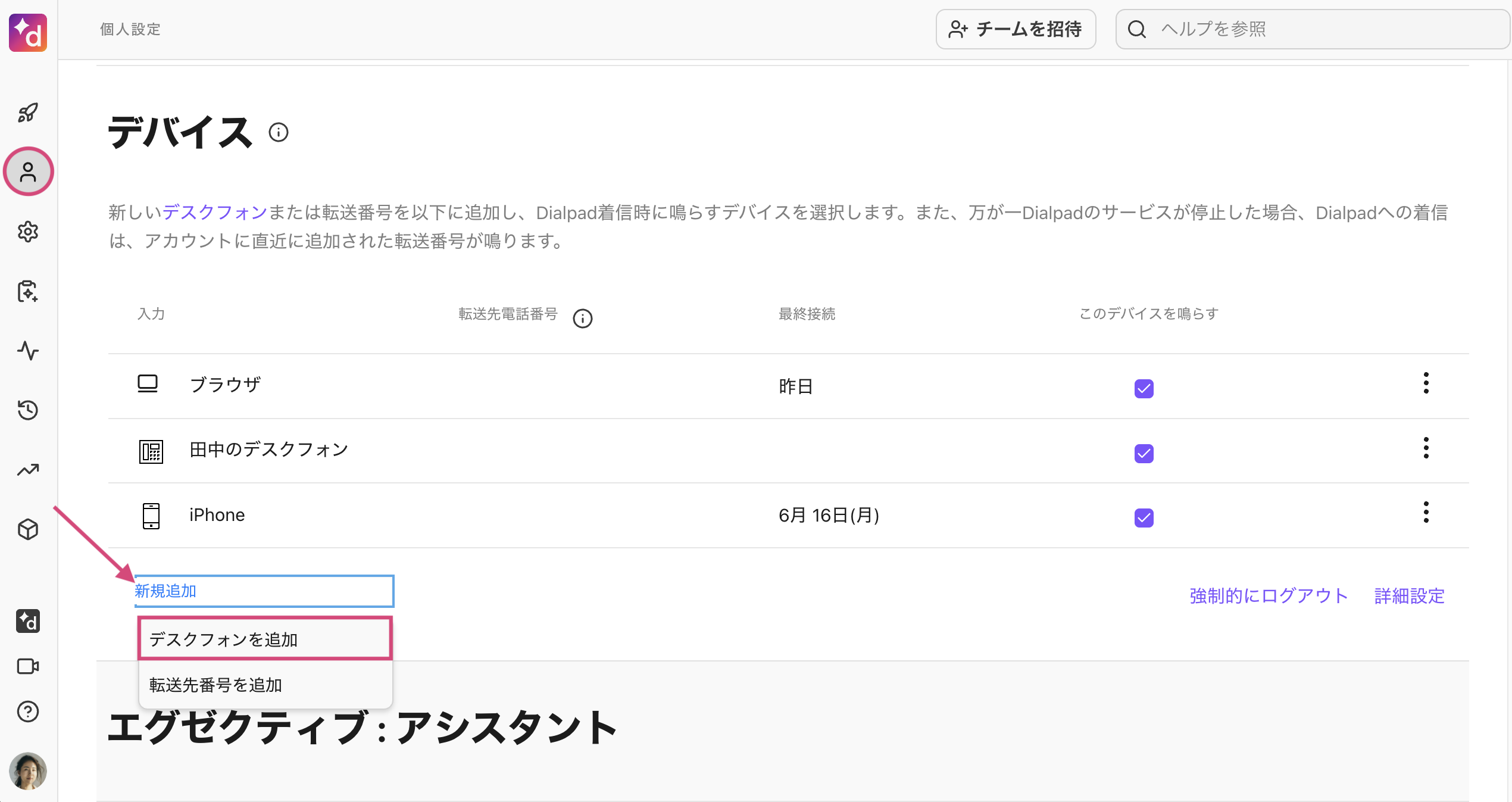Click the clipboard sparkle icon in sidebar
Screen dimensions: 1512x802
coord(28,291)
